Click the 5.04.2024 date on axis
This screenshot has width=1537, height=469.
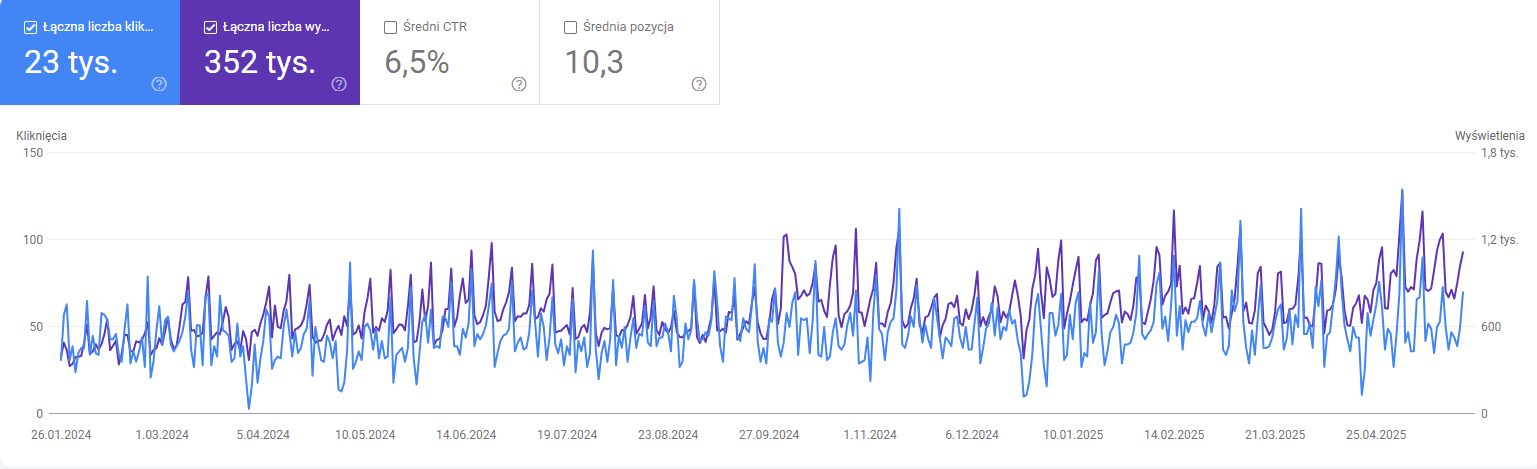point(263,435)
